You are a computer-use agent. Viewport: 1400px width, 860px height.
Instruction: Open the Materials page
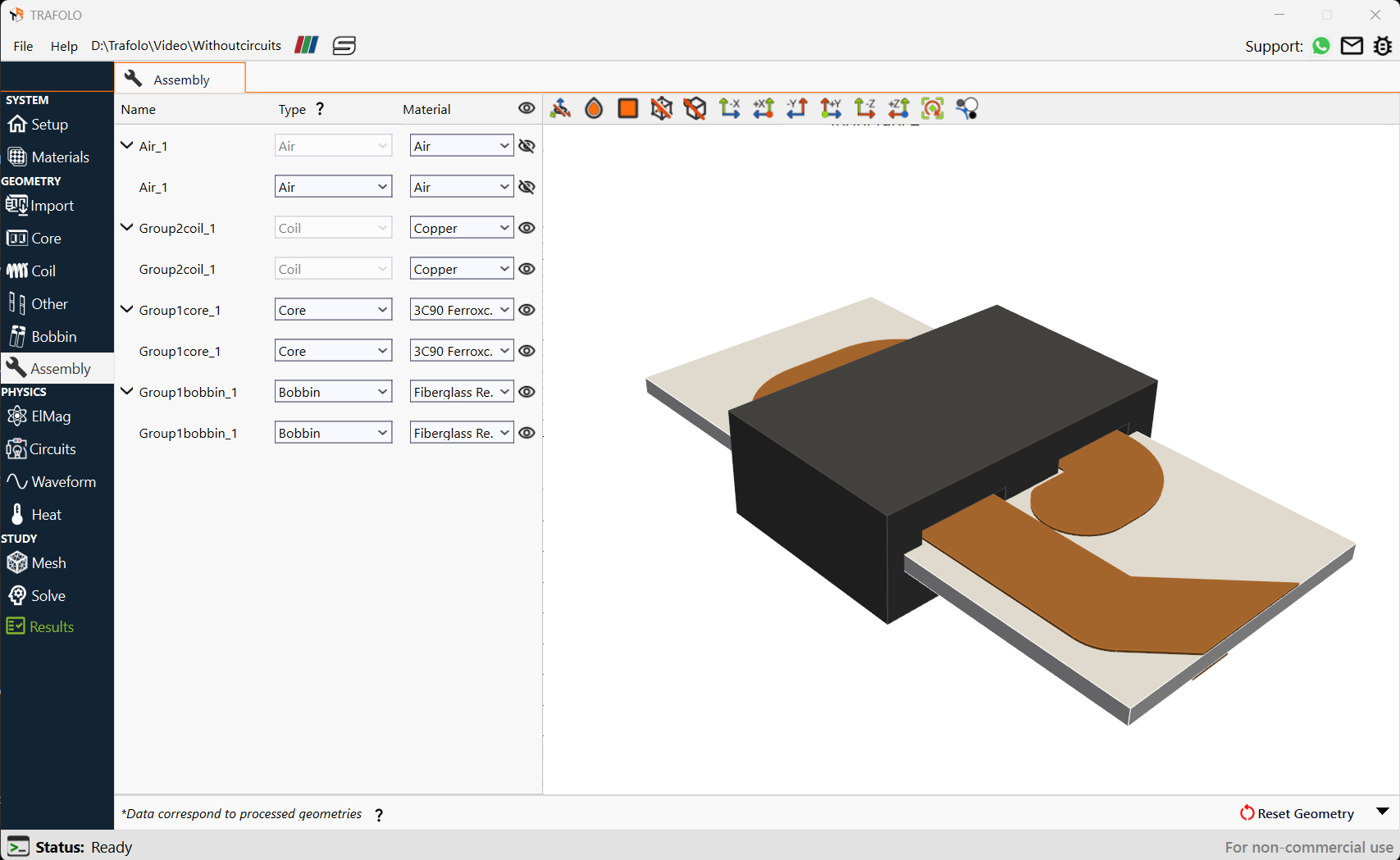pyautogui.click(x=57, y=157)
